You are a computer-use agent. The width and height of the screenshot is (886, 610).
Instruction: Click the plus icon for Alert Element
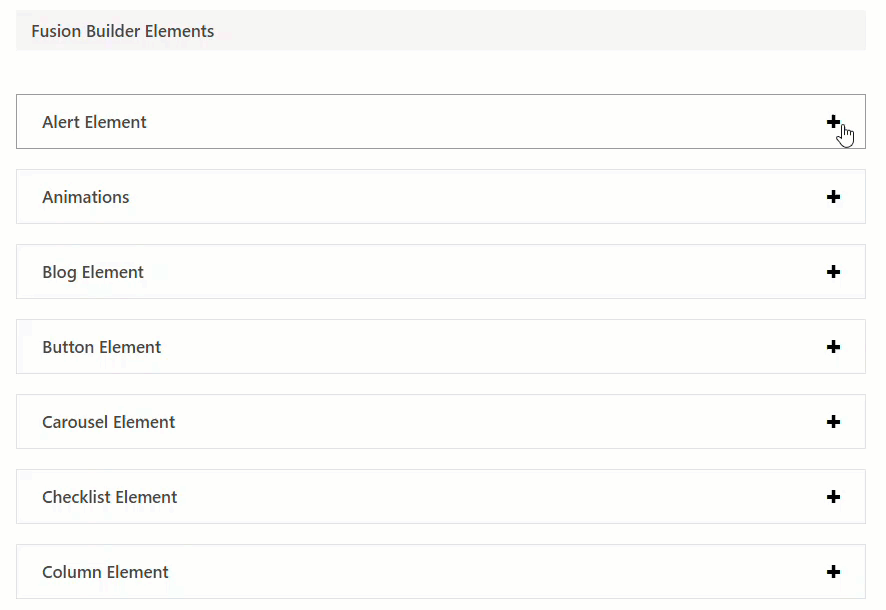833,121
